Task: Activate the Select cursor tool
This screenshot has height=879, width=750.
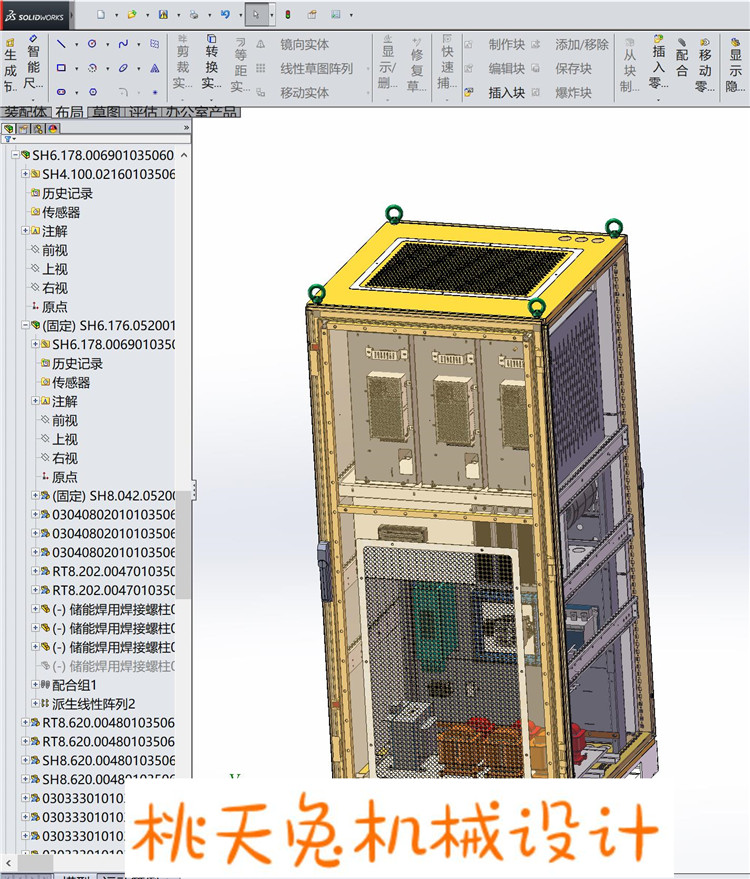Action: [256, 15]
